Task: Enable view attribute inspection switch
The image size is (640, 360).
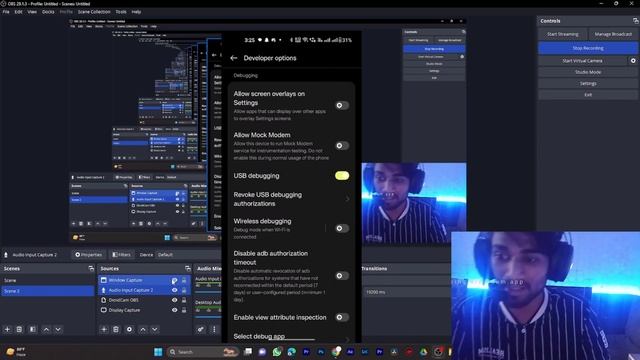Action: (342, 317)
